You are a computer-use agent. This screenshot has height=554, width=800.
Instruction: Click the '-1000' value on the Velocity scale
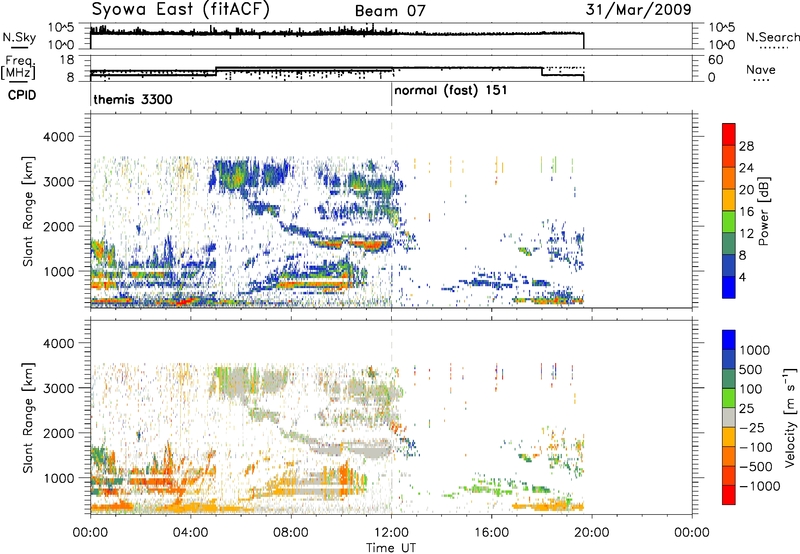(x=759, y=486)
